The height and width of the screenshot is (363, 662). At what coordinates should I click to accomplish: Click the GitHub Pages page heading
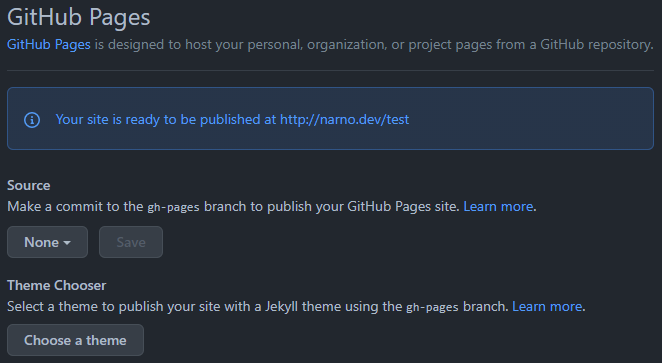[79, 18]
